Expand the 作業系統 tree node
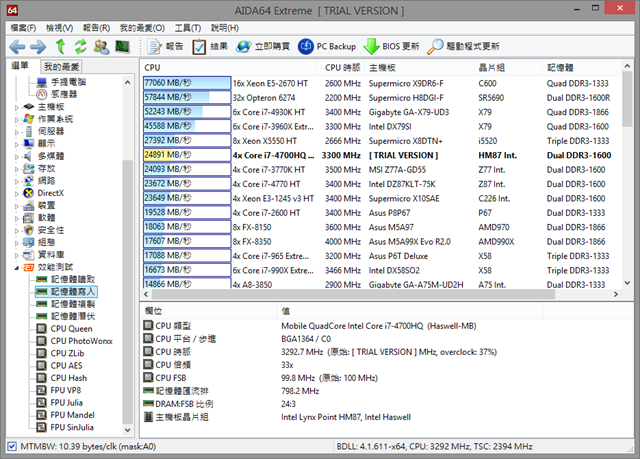Screen dimensions: 640x459 16,120
